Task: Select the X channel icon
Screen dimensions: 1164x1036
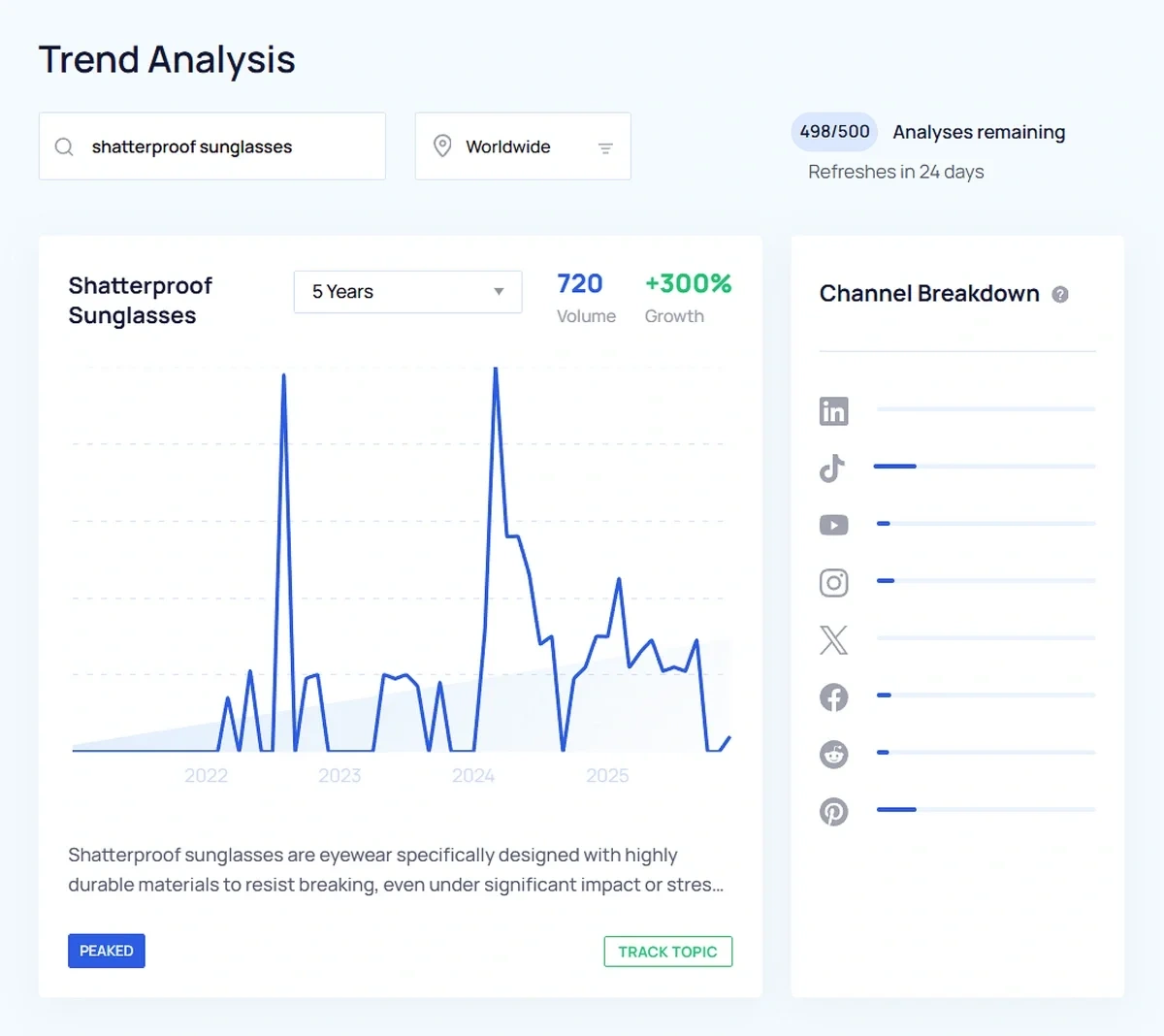Action: tap(833, 639)
